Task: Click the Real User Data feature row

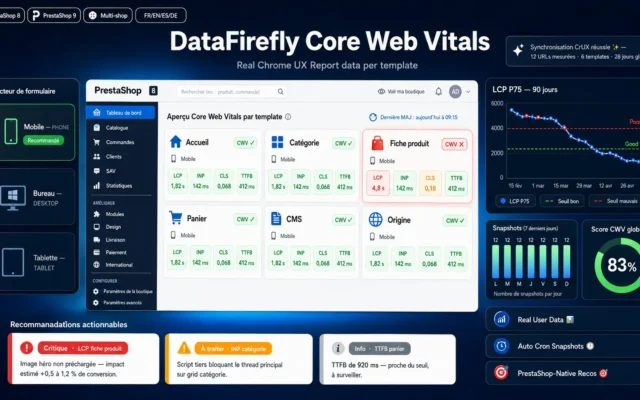Action: (563, 320)
